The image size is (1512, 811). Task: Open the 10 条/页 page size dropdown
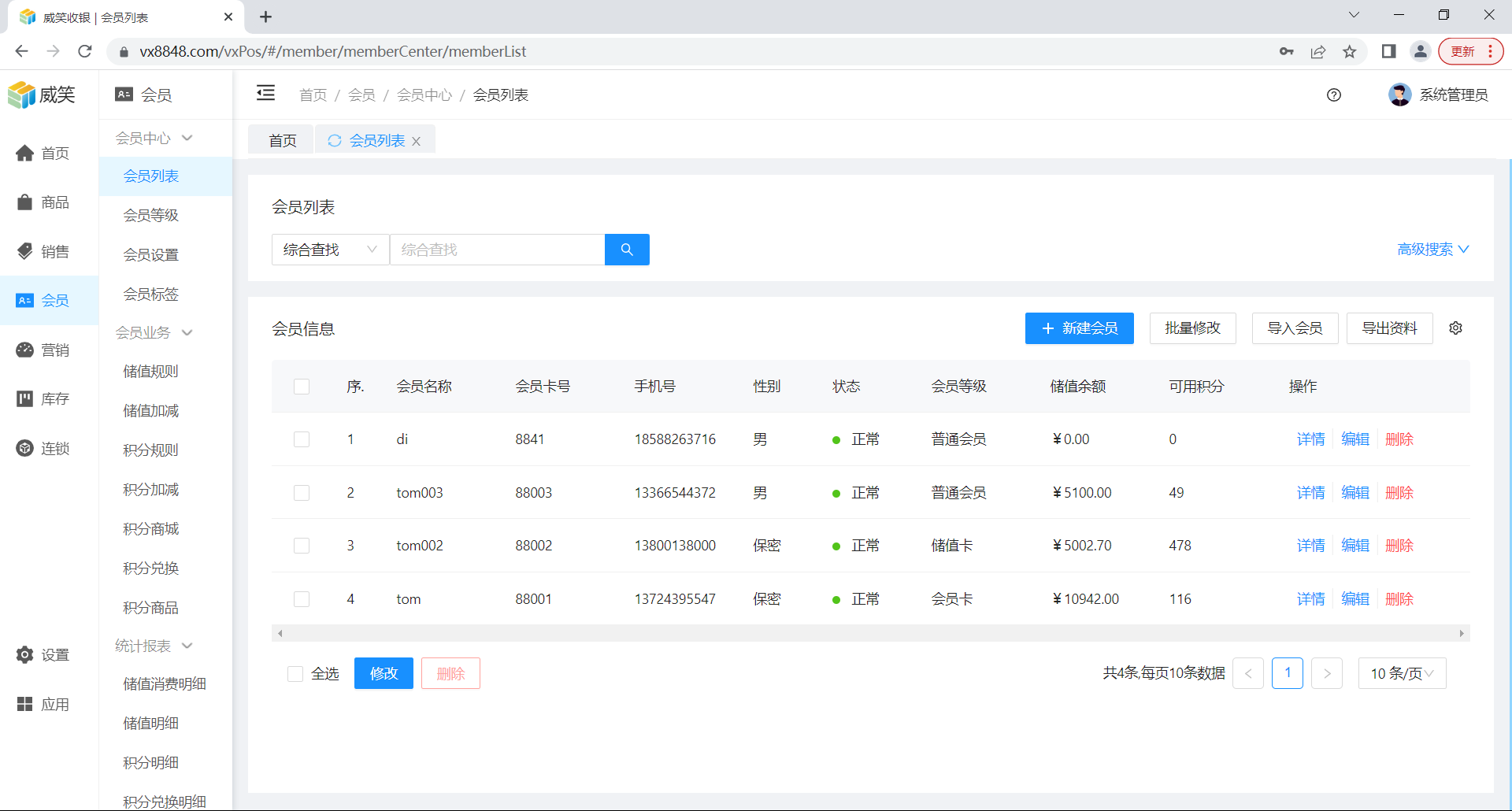pyautogui.click(x=1402, y=674)
